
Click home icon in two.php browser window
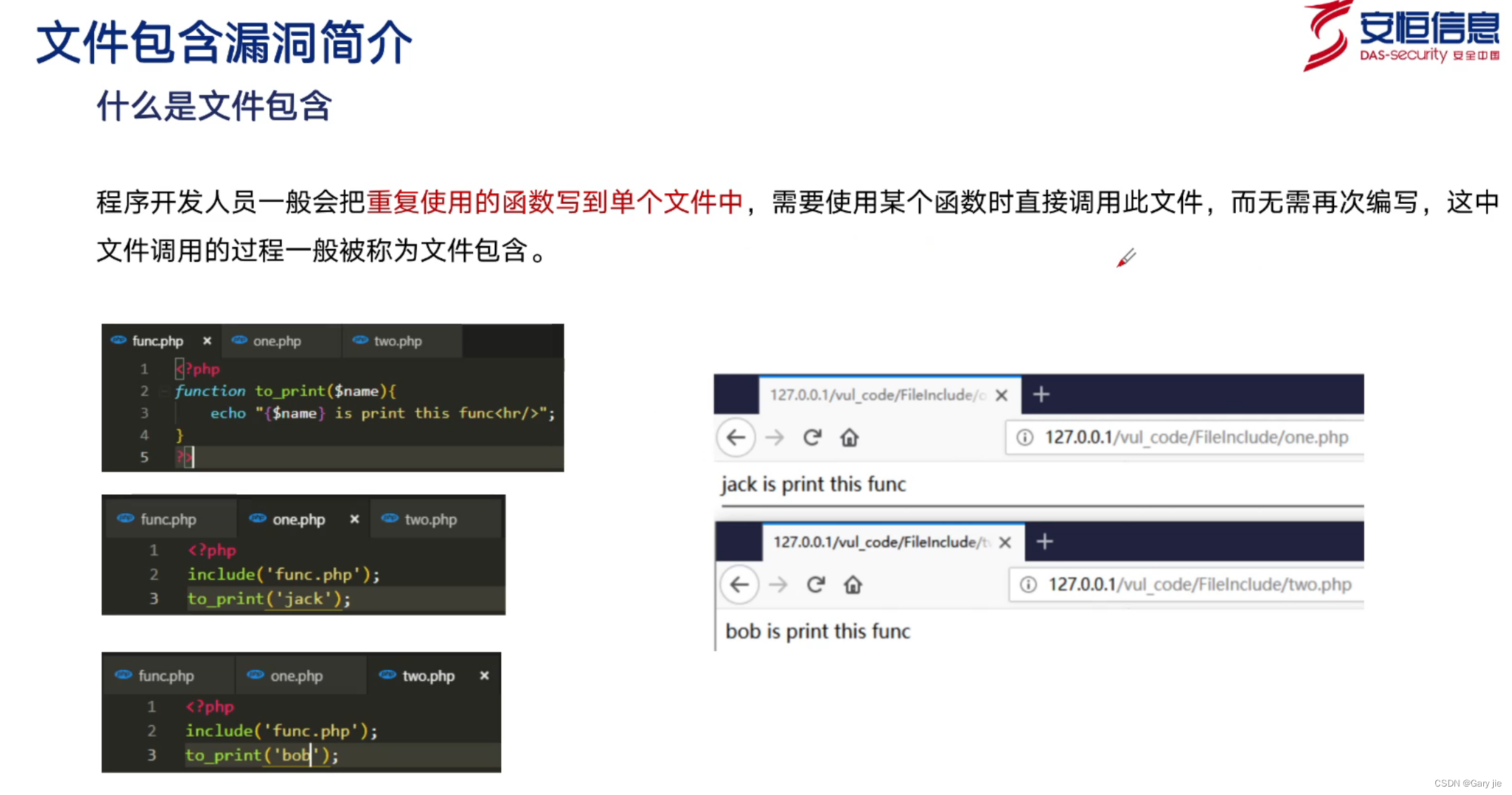[853, 585]
